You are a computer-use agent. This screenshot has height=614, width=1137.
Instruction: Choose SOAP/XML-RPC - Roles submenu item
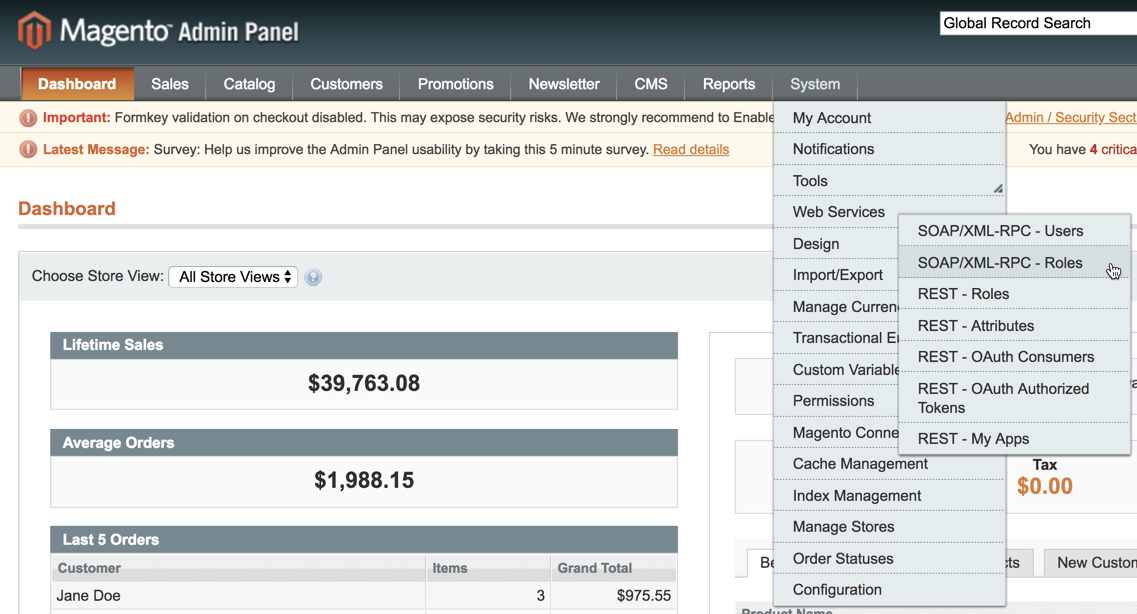tap(1014, 262)
